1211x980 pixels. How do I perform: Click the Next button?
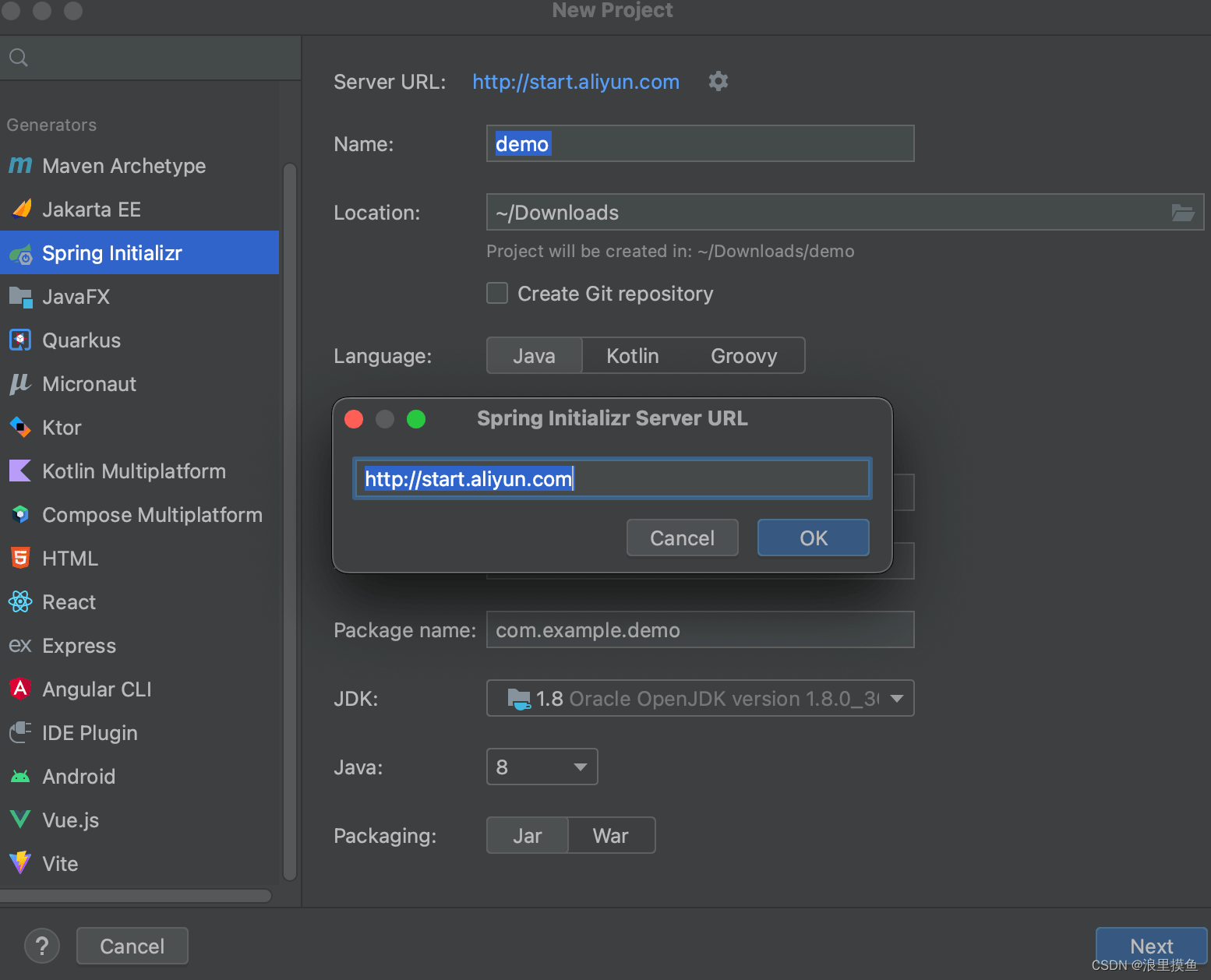(x=1152, y=946)
